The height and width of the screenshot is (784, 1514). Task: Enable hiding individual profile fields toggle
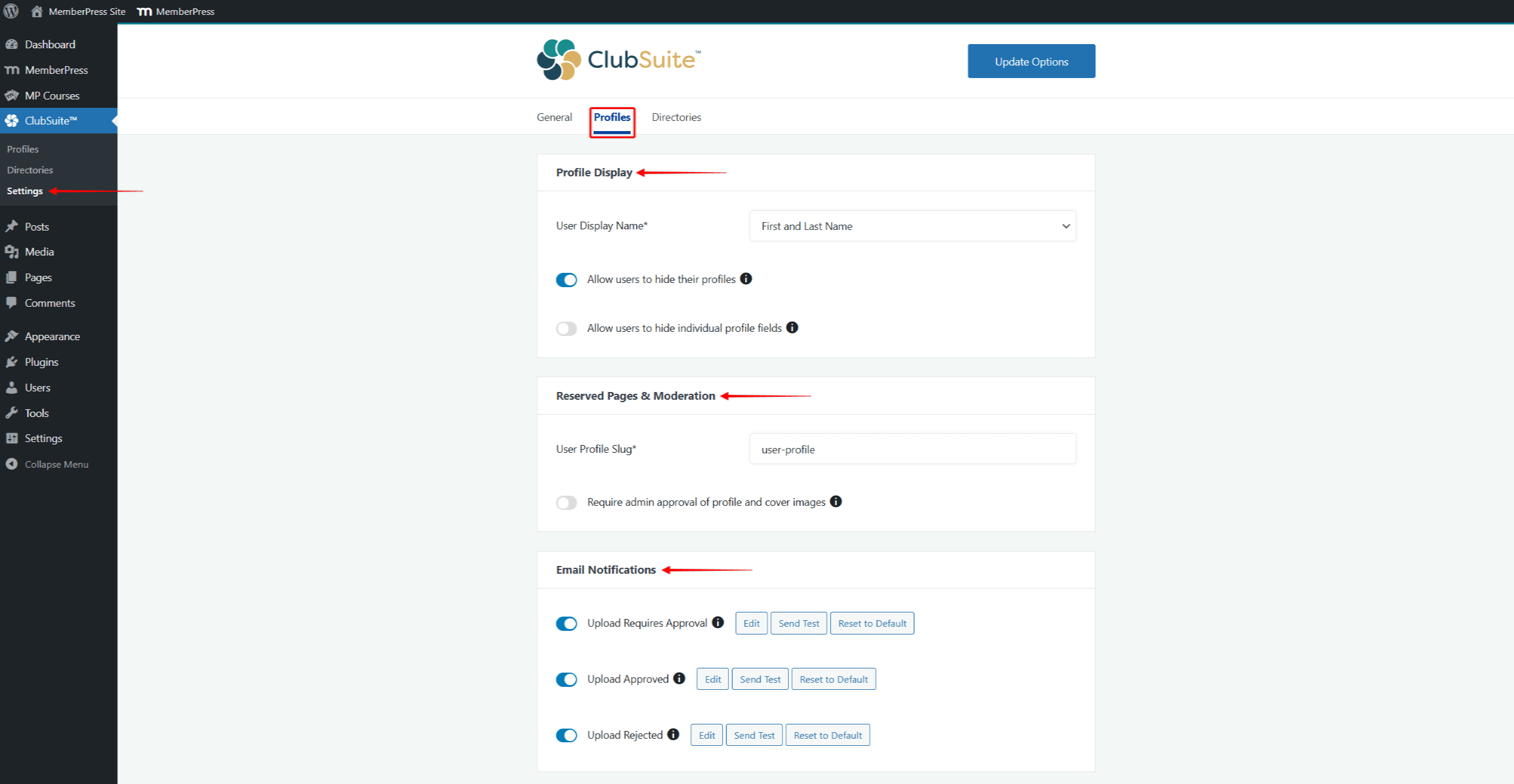coord(566,329)
